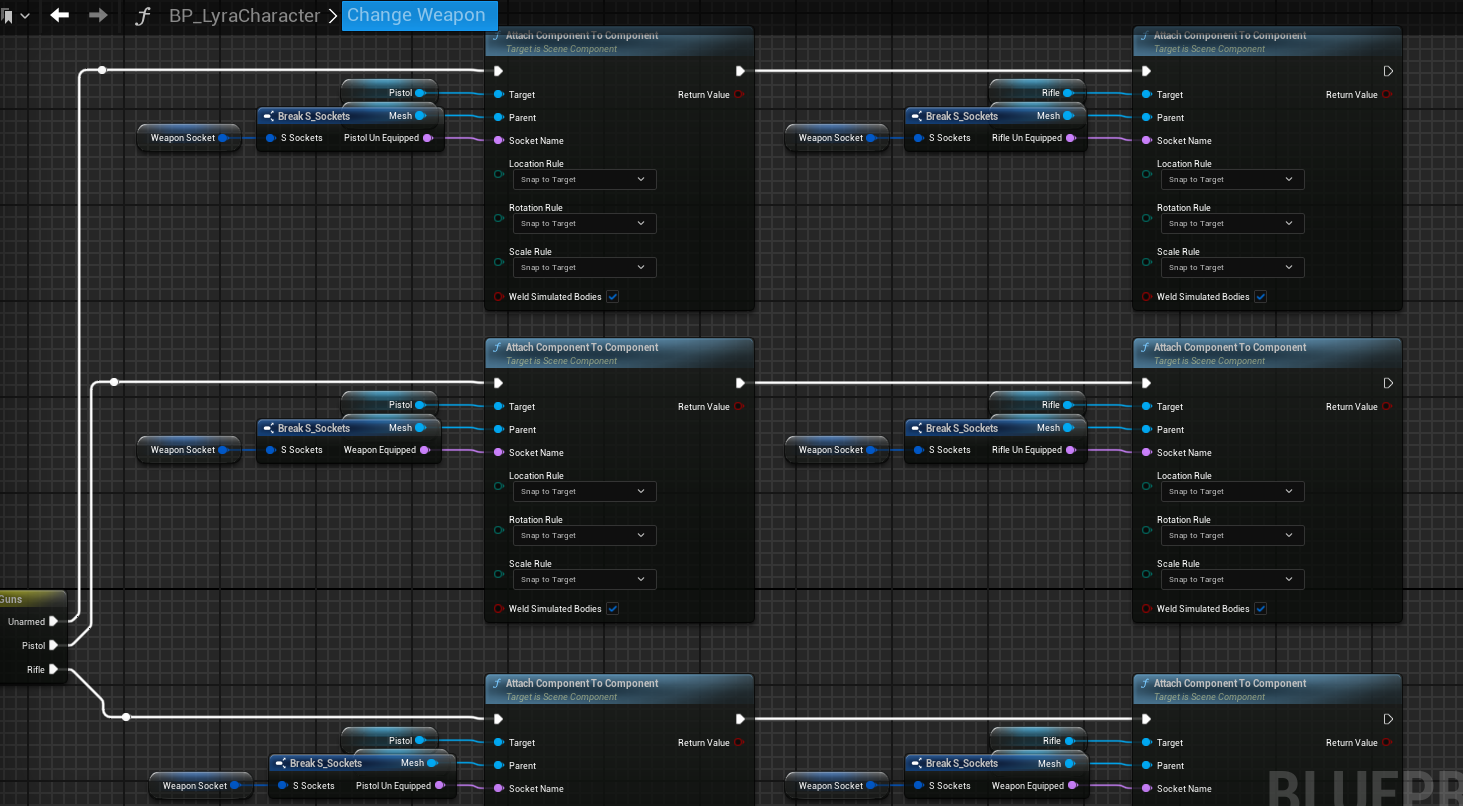Select the reroute node on the Unarmed execution wire
Image resolution: width=1463 pixels, height=806 pixels.
click(102, 70)
